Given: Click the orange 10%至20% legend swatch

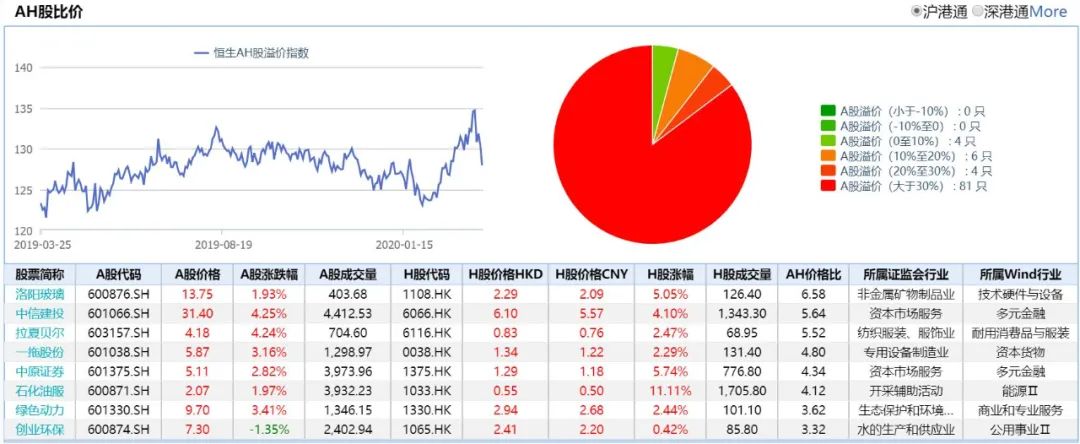Looking at the screenshot, I should (828, 156).
